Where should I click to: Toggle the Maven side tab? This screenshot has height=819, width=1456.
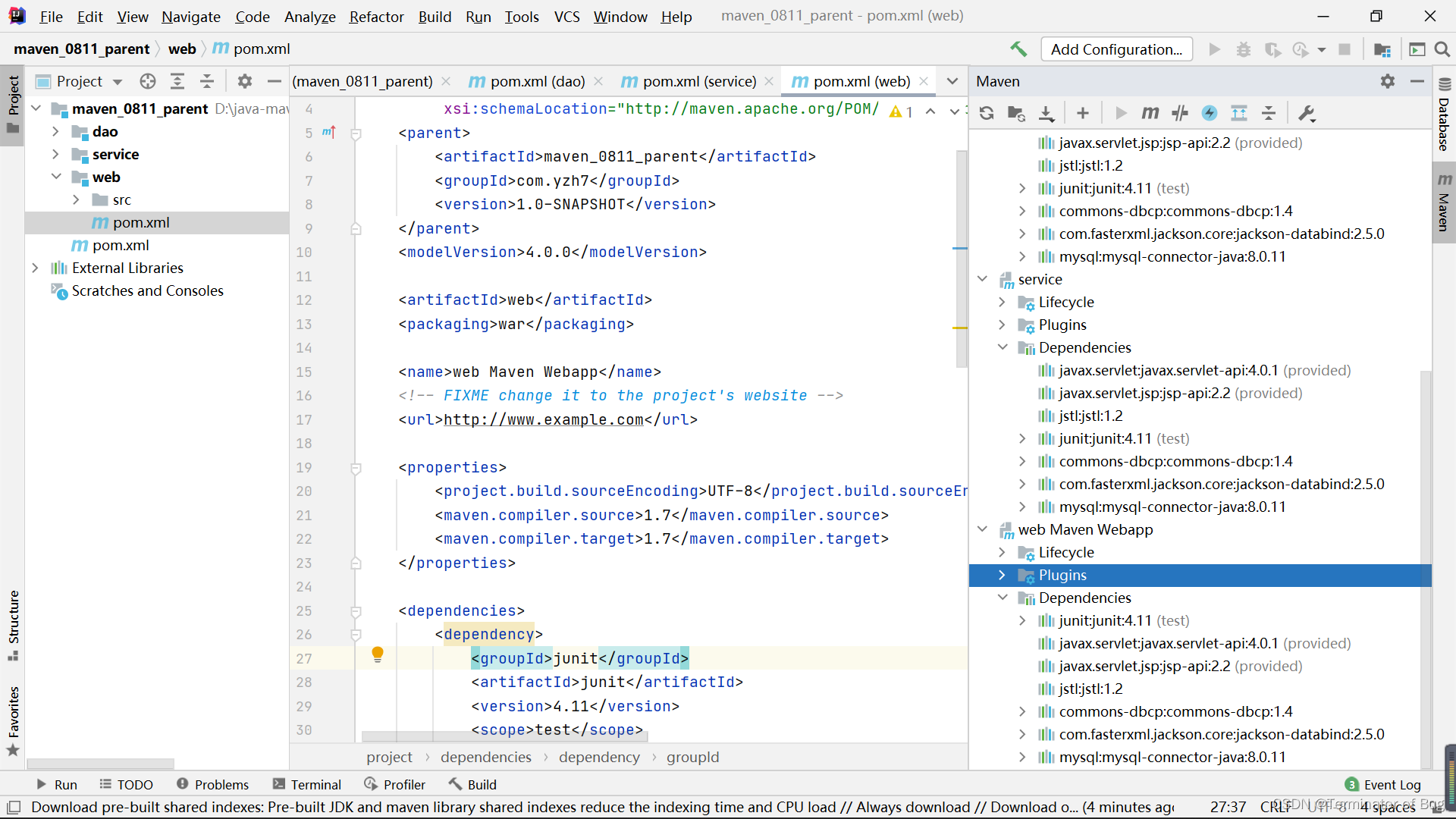(x=1444, y=202)
